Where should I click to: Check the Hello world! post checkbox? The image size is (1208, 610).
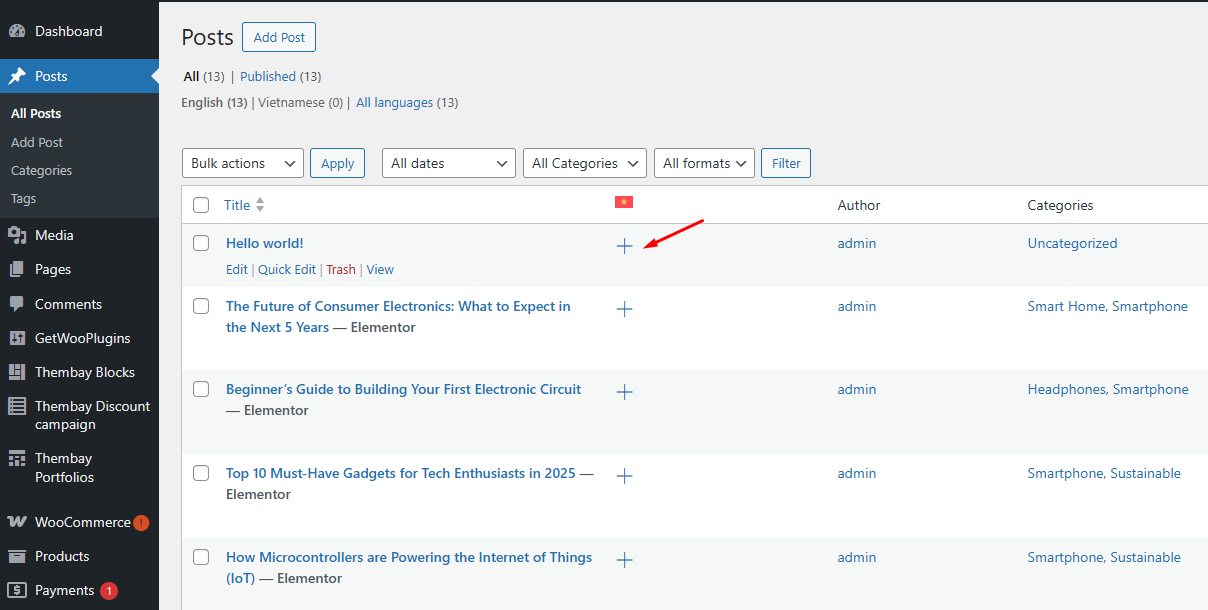coord(201,243)
